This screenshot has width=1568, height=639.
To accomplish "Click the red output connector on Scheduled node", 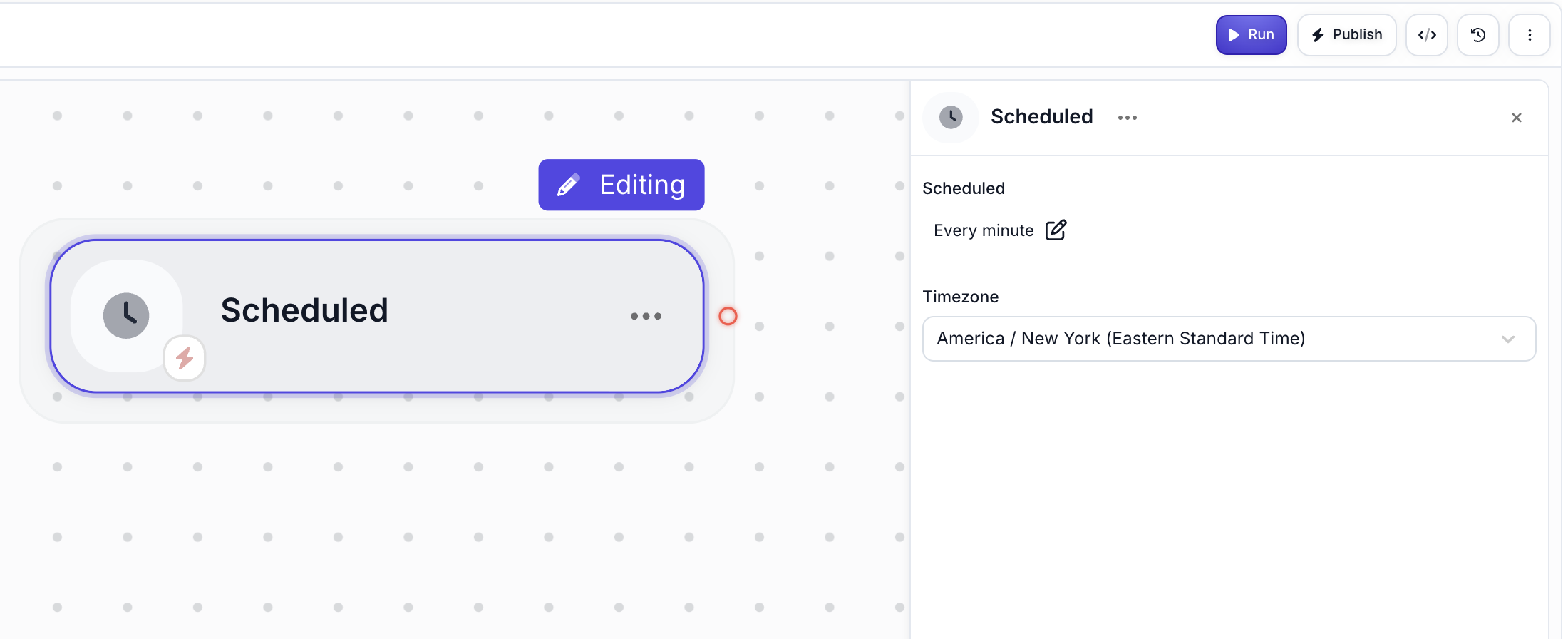I will coord(728,316).
